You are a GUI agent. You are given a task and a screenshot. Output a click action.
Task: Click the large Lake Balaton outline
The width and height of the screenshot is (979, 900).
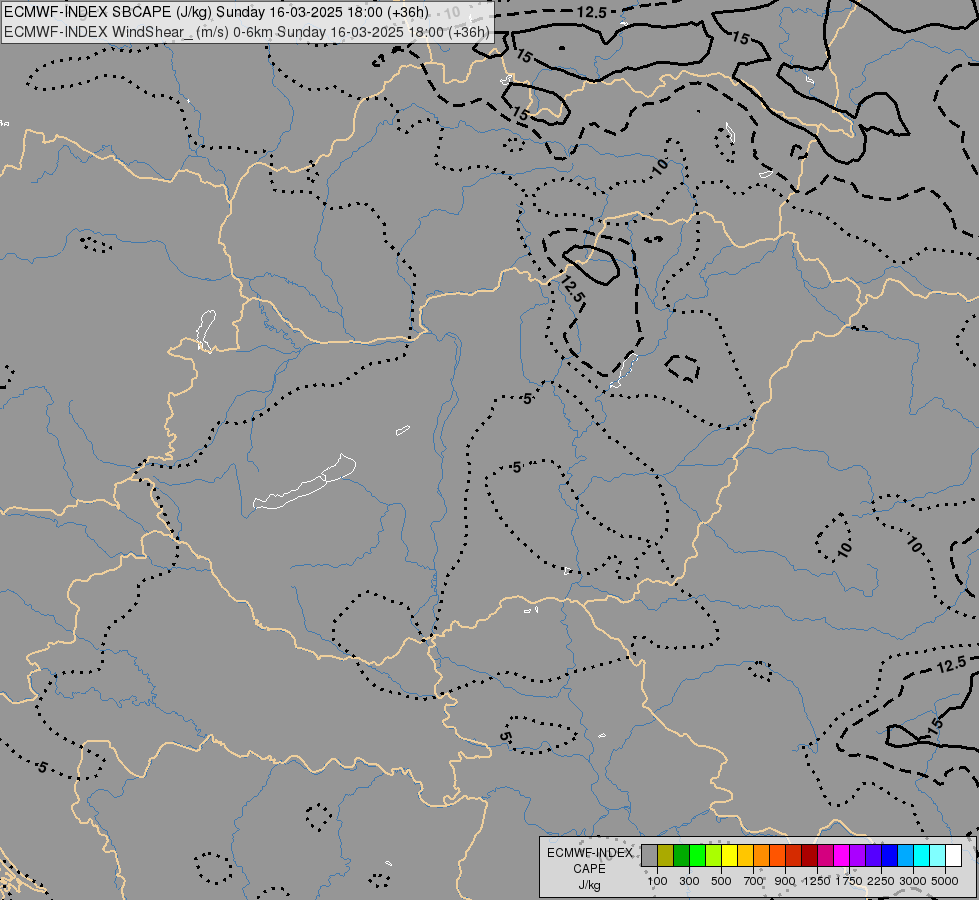pos(305,482)
